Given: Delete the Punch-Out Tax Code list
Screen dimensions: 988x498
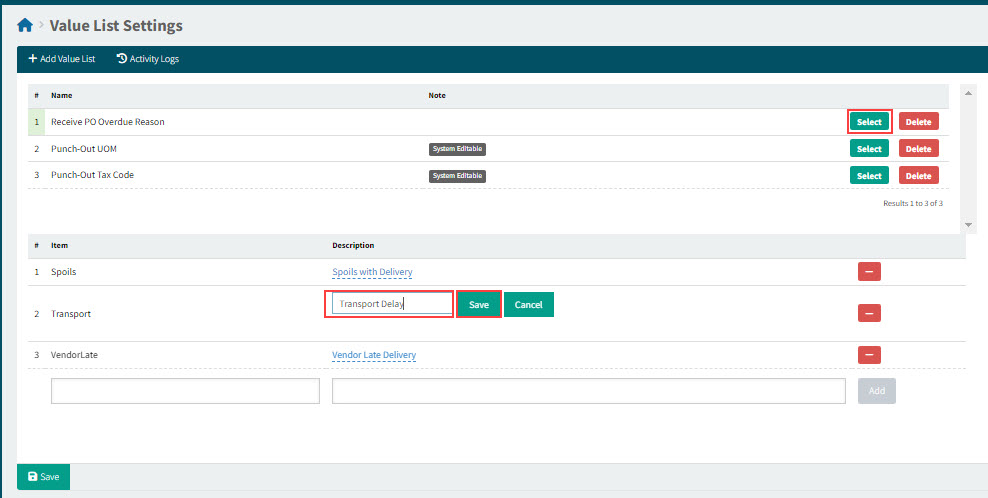Looking at the screenshot, I should 918,176.
